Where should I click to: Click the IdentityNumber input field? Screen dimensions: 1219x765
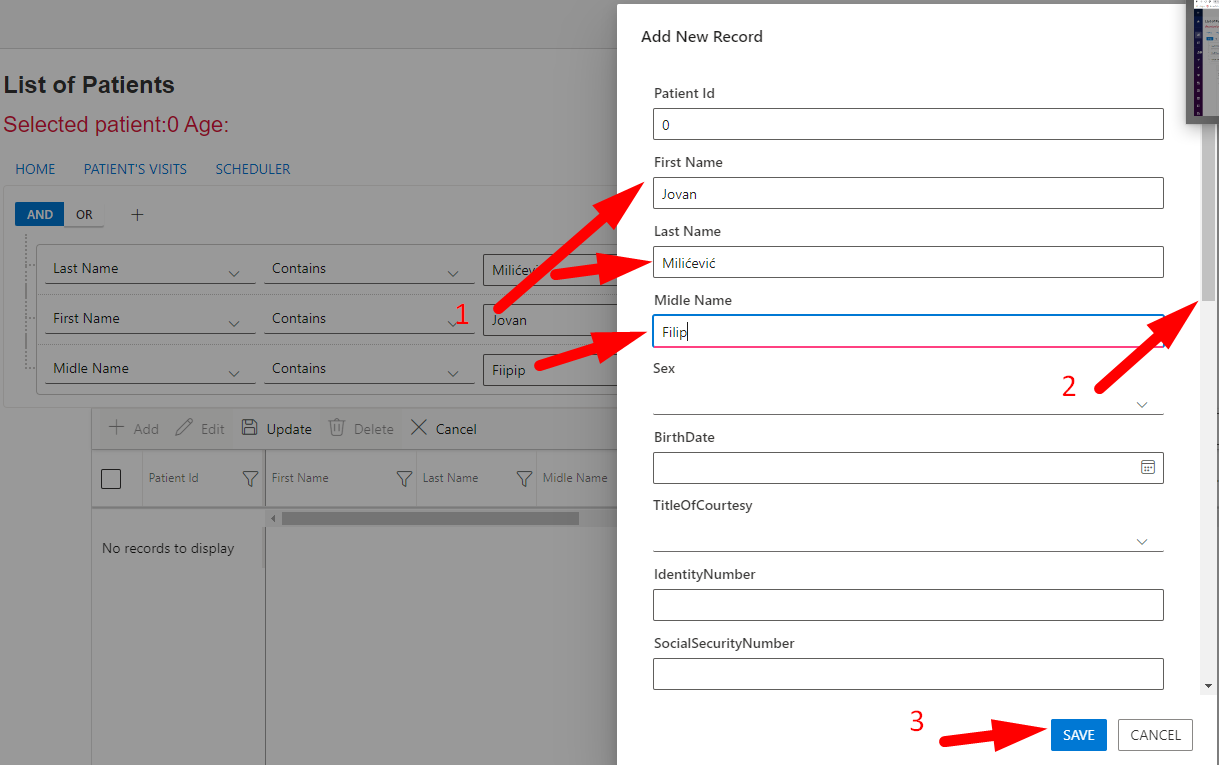(x=907, y=605)
